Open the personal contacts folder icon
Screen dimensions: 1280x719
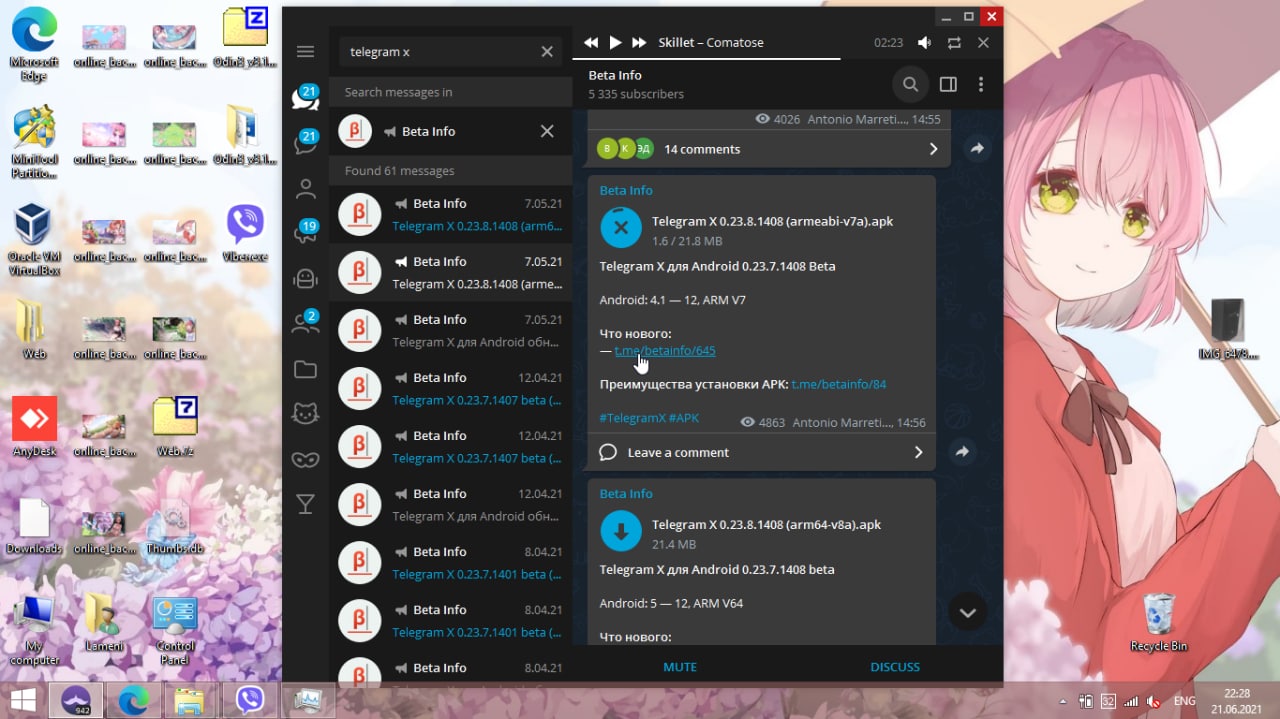pyautogui.click(x=306, y=188)
